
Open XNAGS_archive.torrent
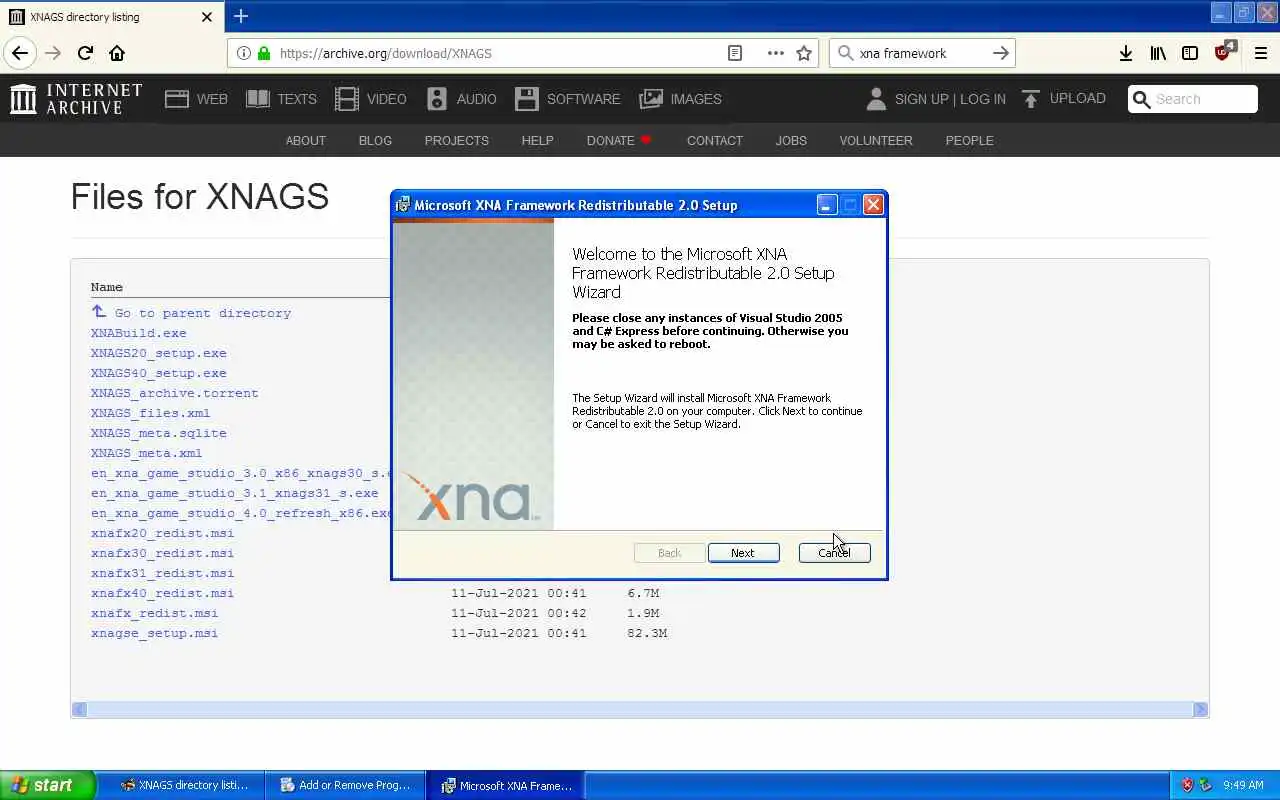174,393
